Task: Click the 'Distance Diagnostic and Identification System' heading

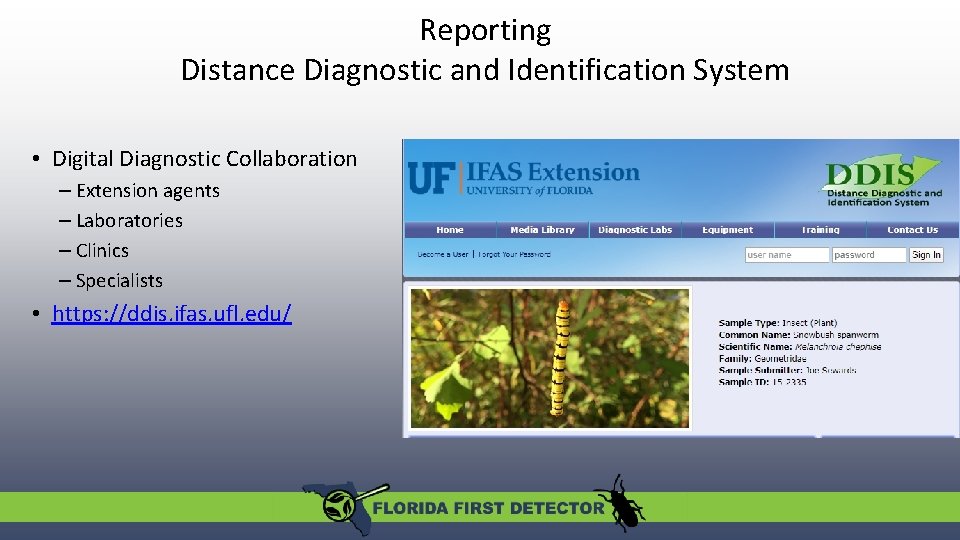Action: (x=485, y=70)
